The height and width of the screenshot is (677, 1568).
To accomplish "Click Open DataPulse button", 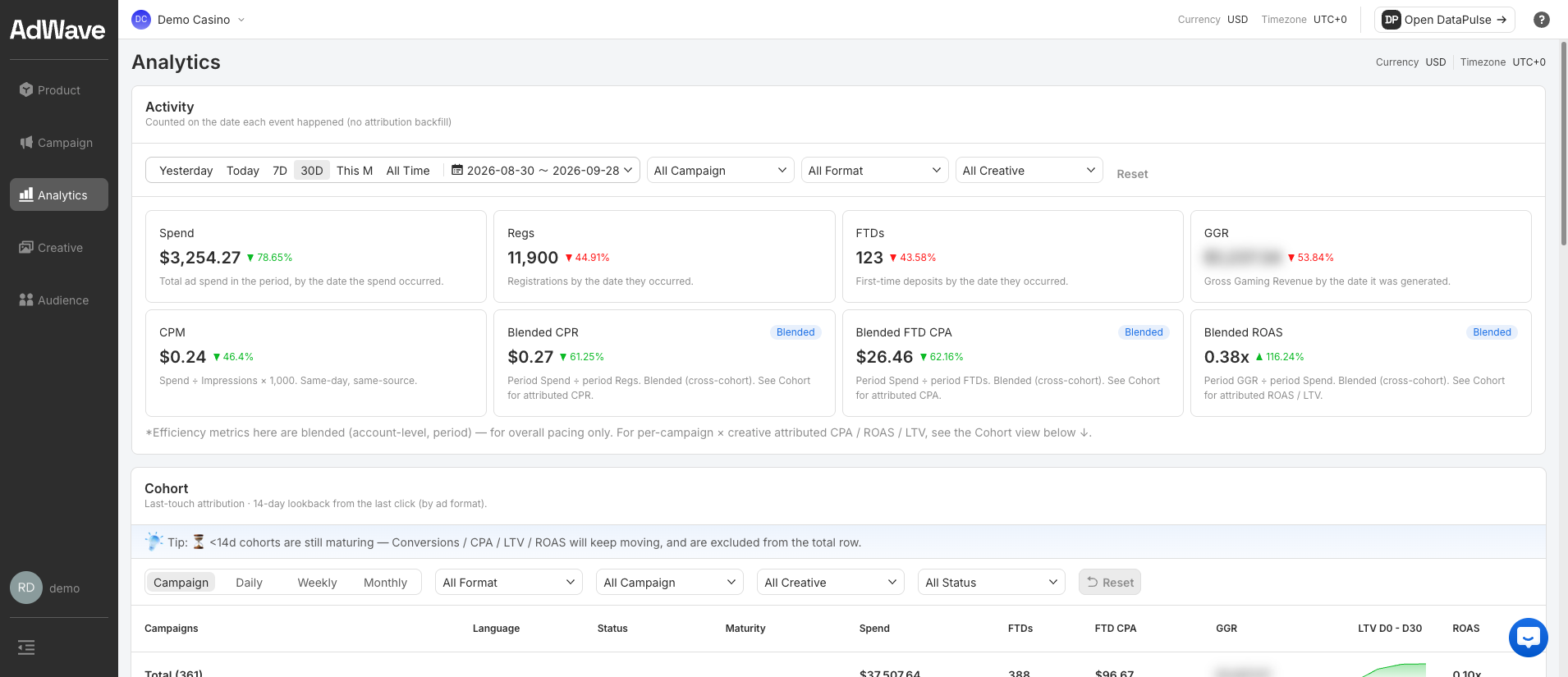I will 1445,20.
